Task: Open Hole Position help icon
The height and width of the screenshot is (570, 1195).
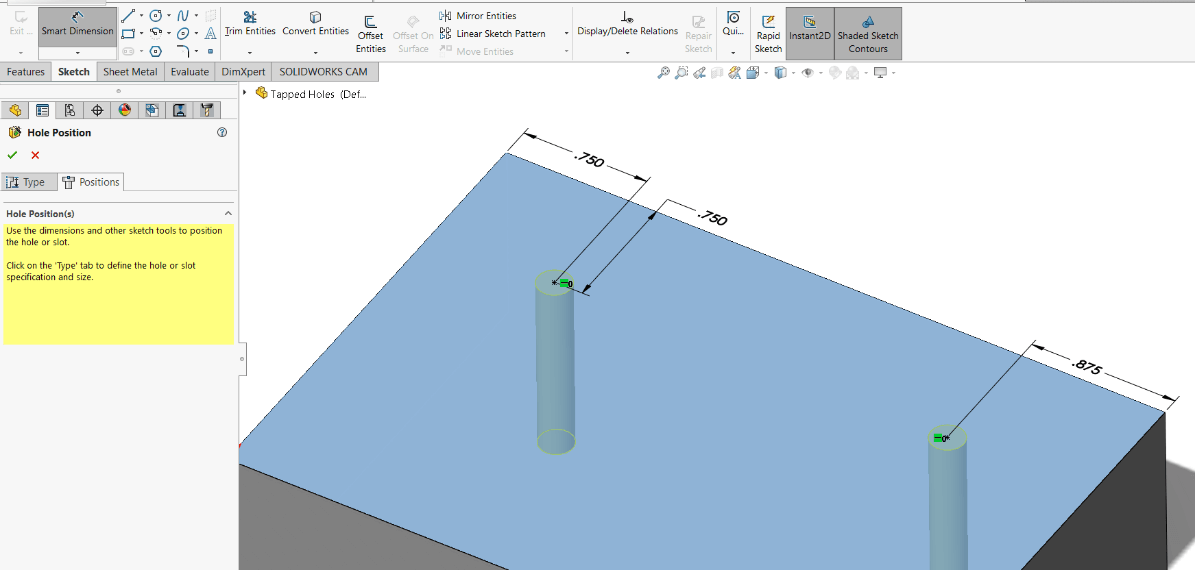Action: [223, 133]
